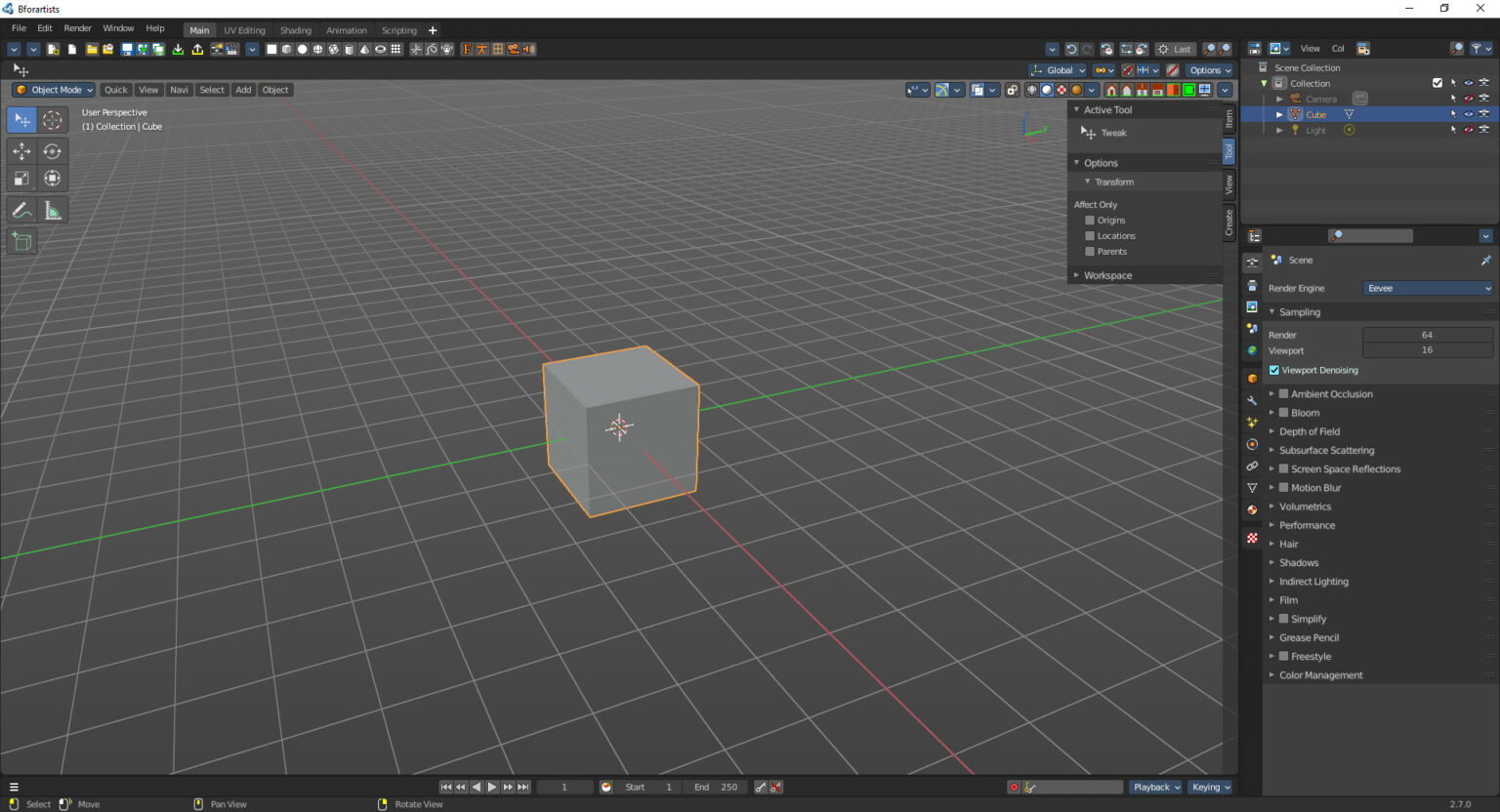Image resolution: width=1500 pixels, height=812 pixels.
Task: Select the Move tool in the toolbar
Action: coord(21,151)
